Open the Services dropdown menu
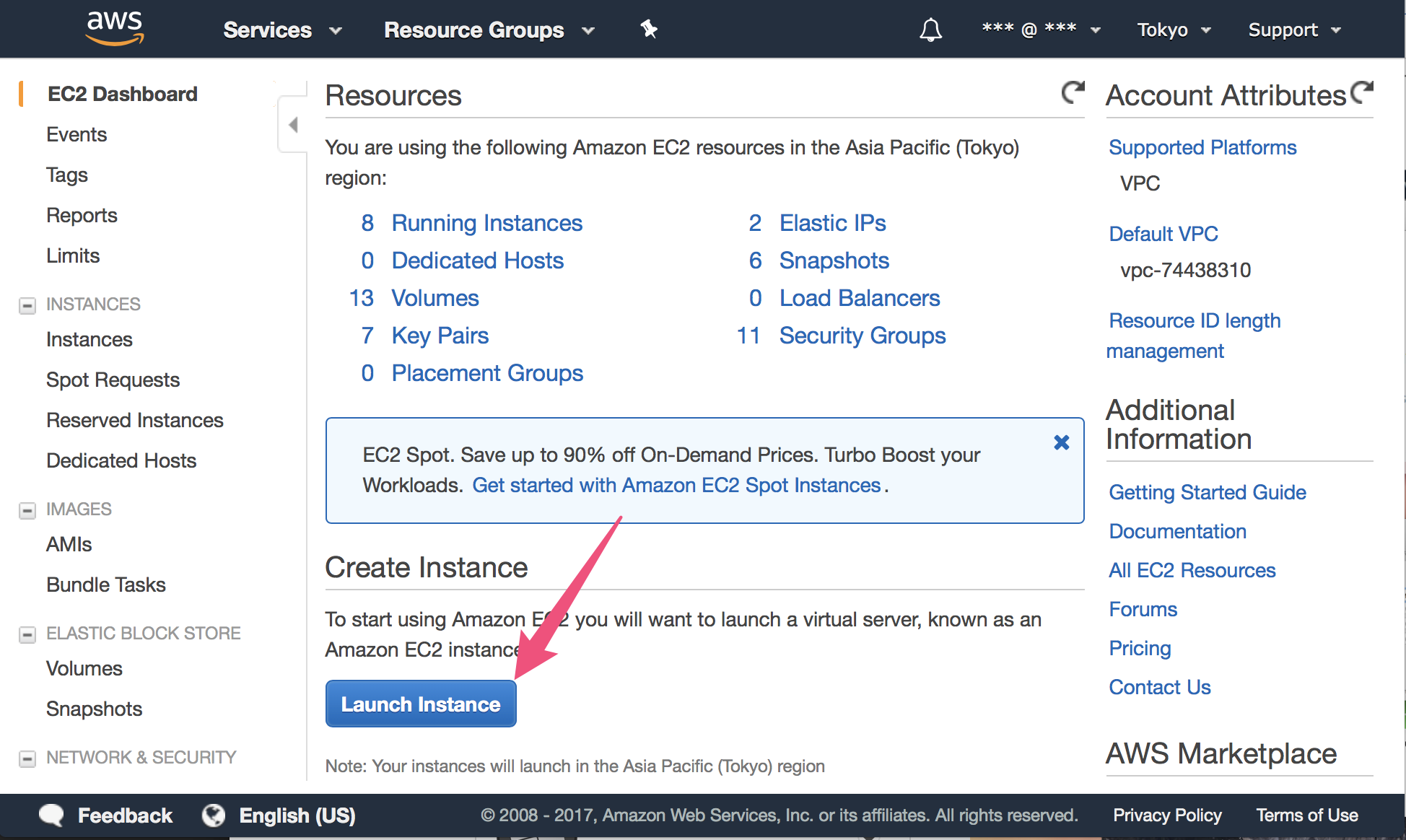 click(282, 30)
